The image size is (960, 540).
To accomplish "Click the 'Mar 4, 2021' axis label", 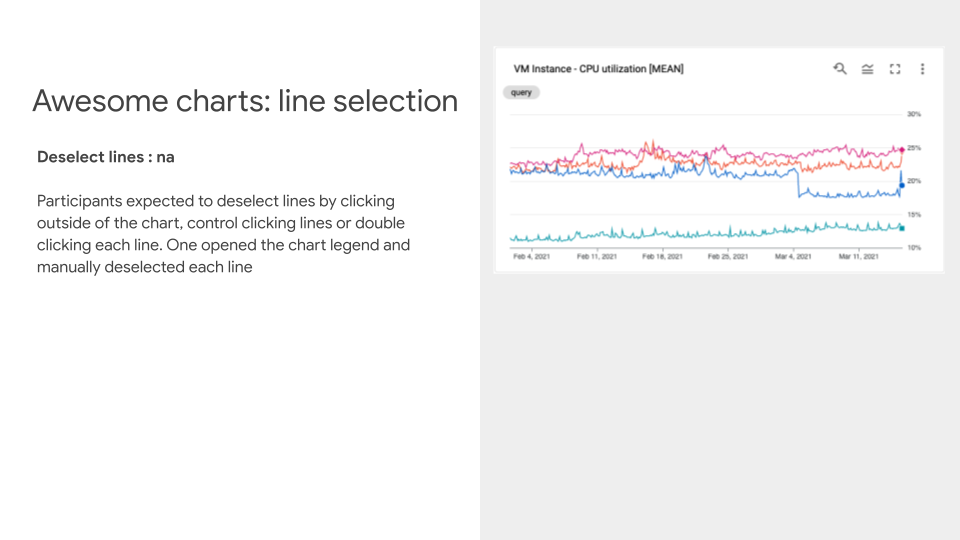I will pos(793,256).
